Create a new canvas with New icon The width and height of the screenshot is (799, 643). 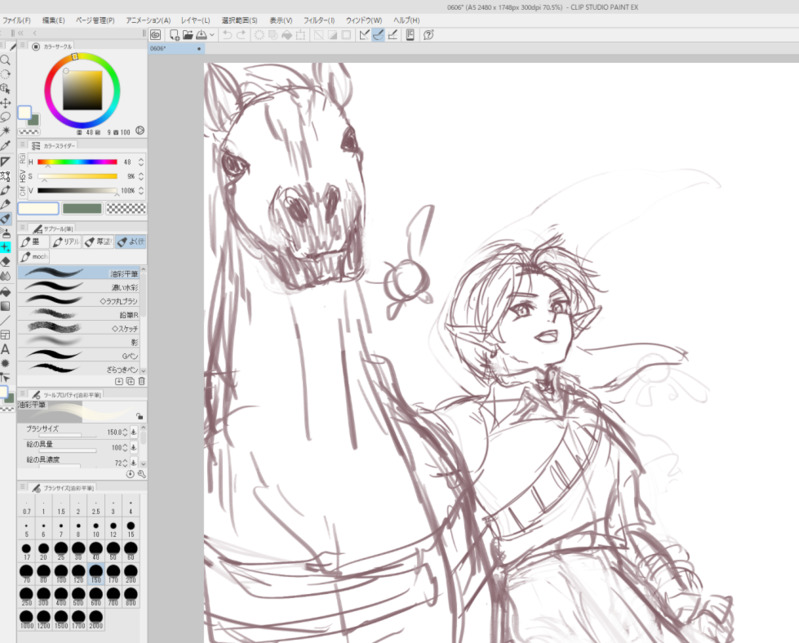[174, 35]
